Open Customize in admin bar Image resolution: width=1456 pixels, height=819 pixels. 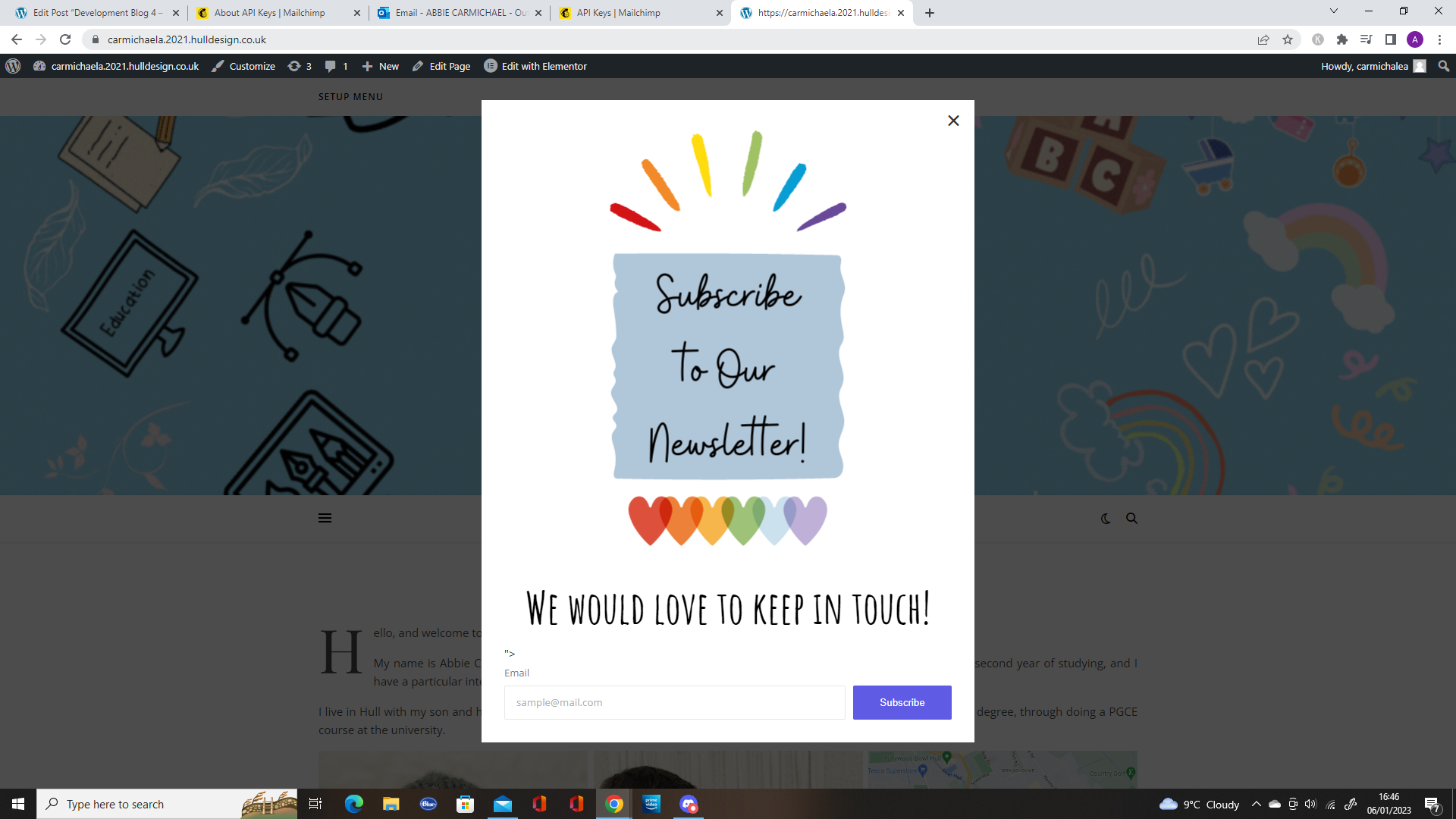(x=243, y=66)
